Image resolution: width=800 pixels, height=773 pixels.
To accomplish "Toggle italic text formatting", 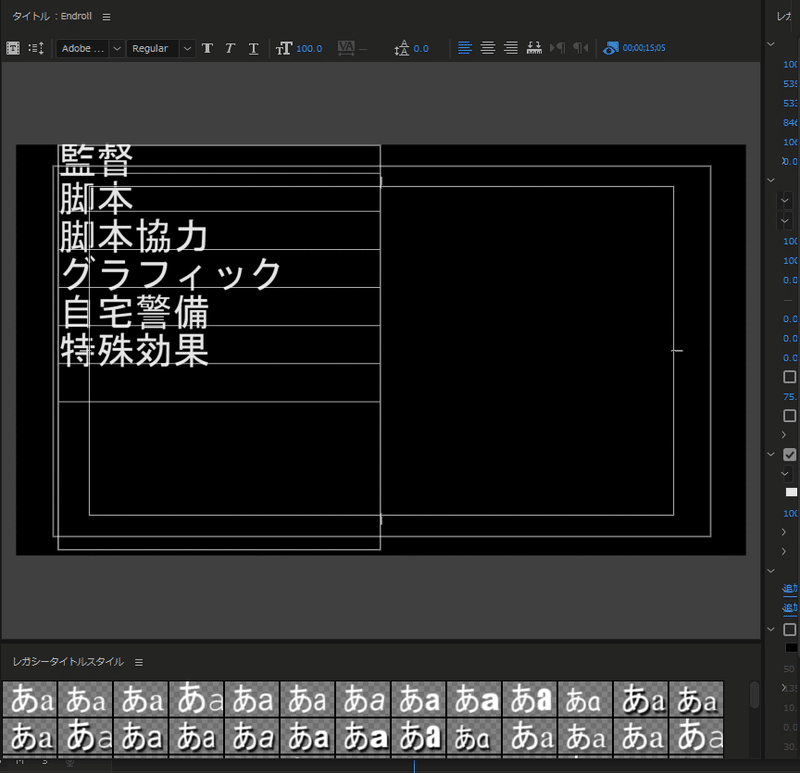I will click(230, 48).
